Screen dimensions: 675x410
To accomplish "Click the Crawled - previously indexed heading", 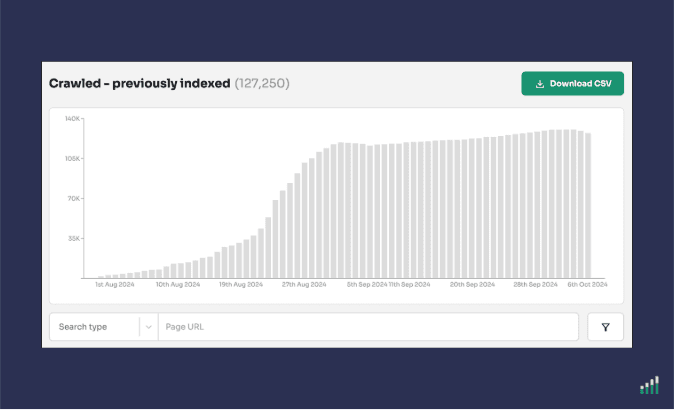I will [139, 83].
